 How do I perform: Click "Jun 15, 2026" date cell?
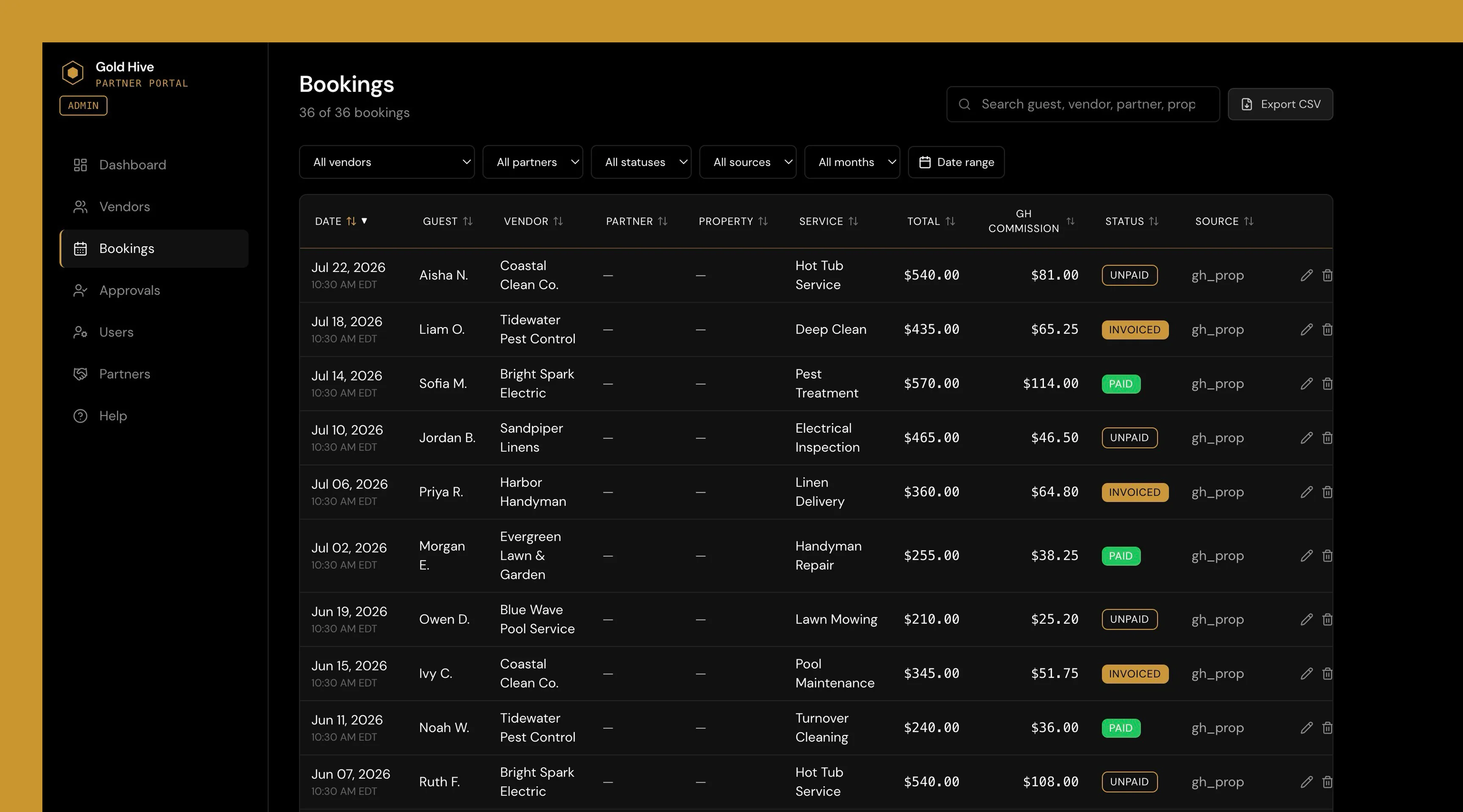(349, 665)
